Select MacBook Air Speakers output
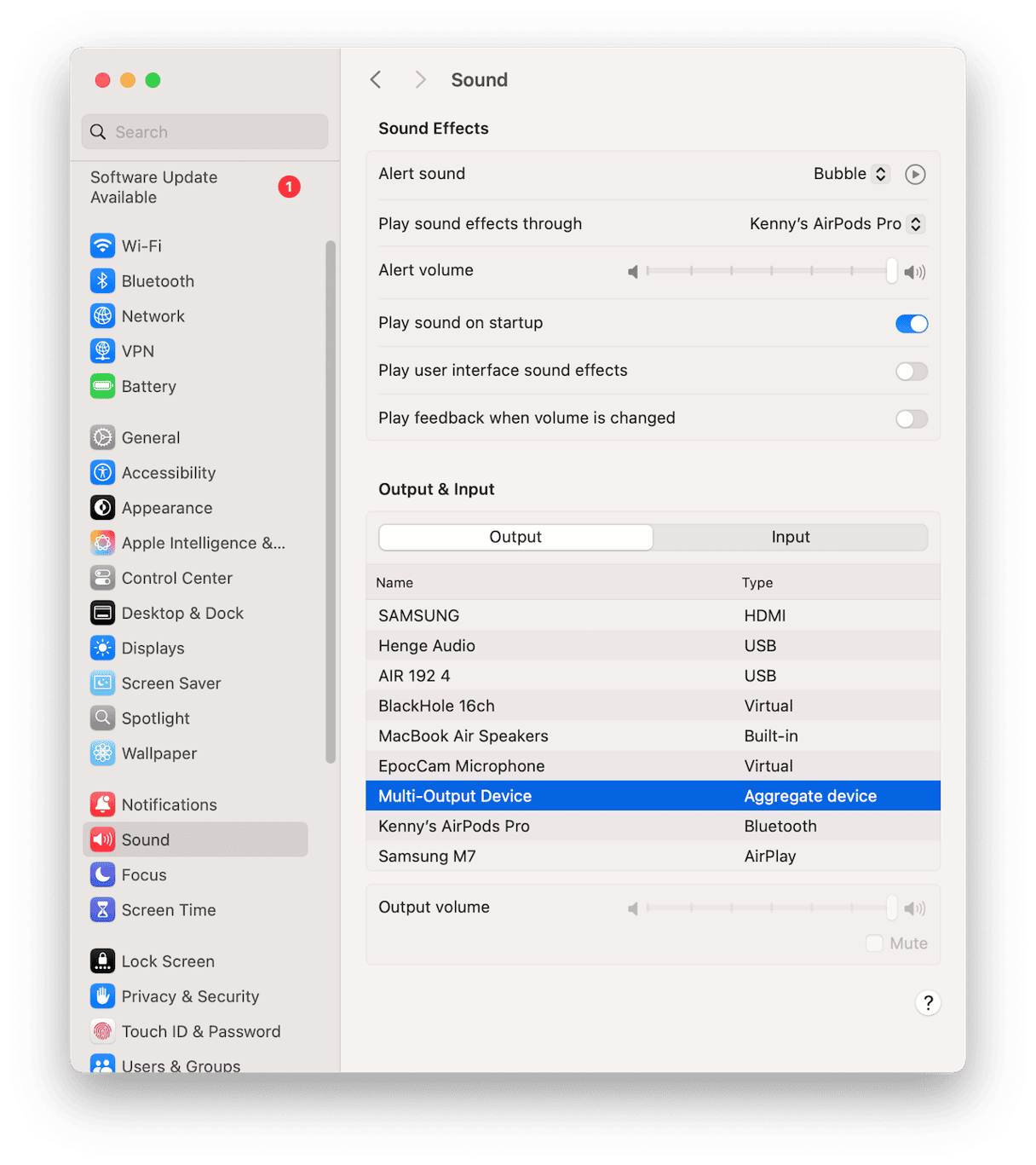 pos(653,735)
